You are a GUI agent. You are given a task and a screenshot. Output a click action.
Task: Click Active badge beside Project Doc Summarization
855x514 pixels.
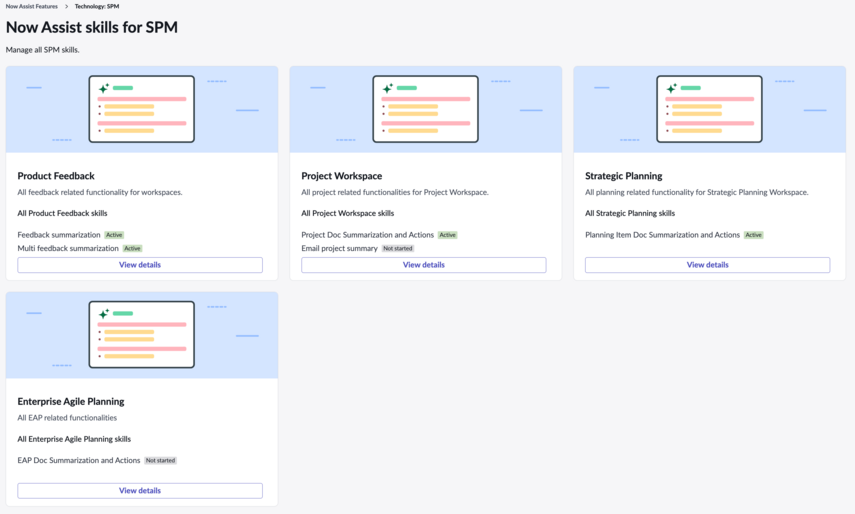point(448,235)
